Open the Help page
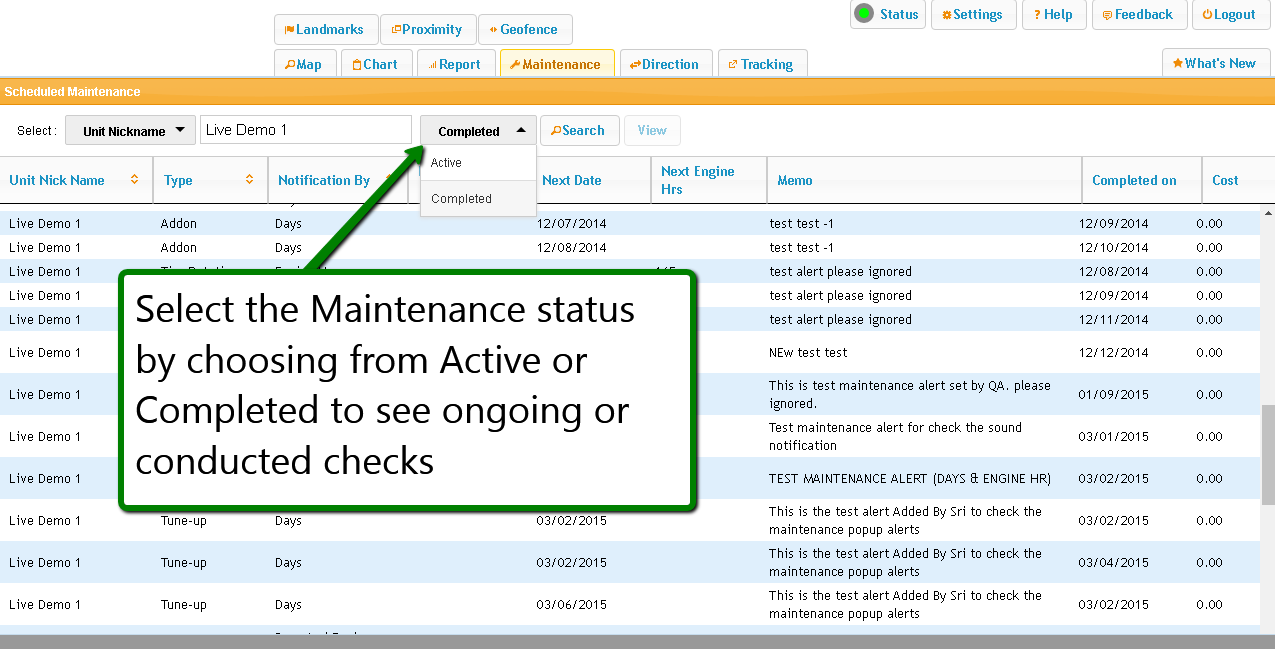 click(1054, 15)
